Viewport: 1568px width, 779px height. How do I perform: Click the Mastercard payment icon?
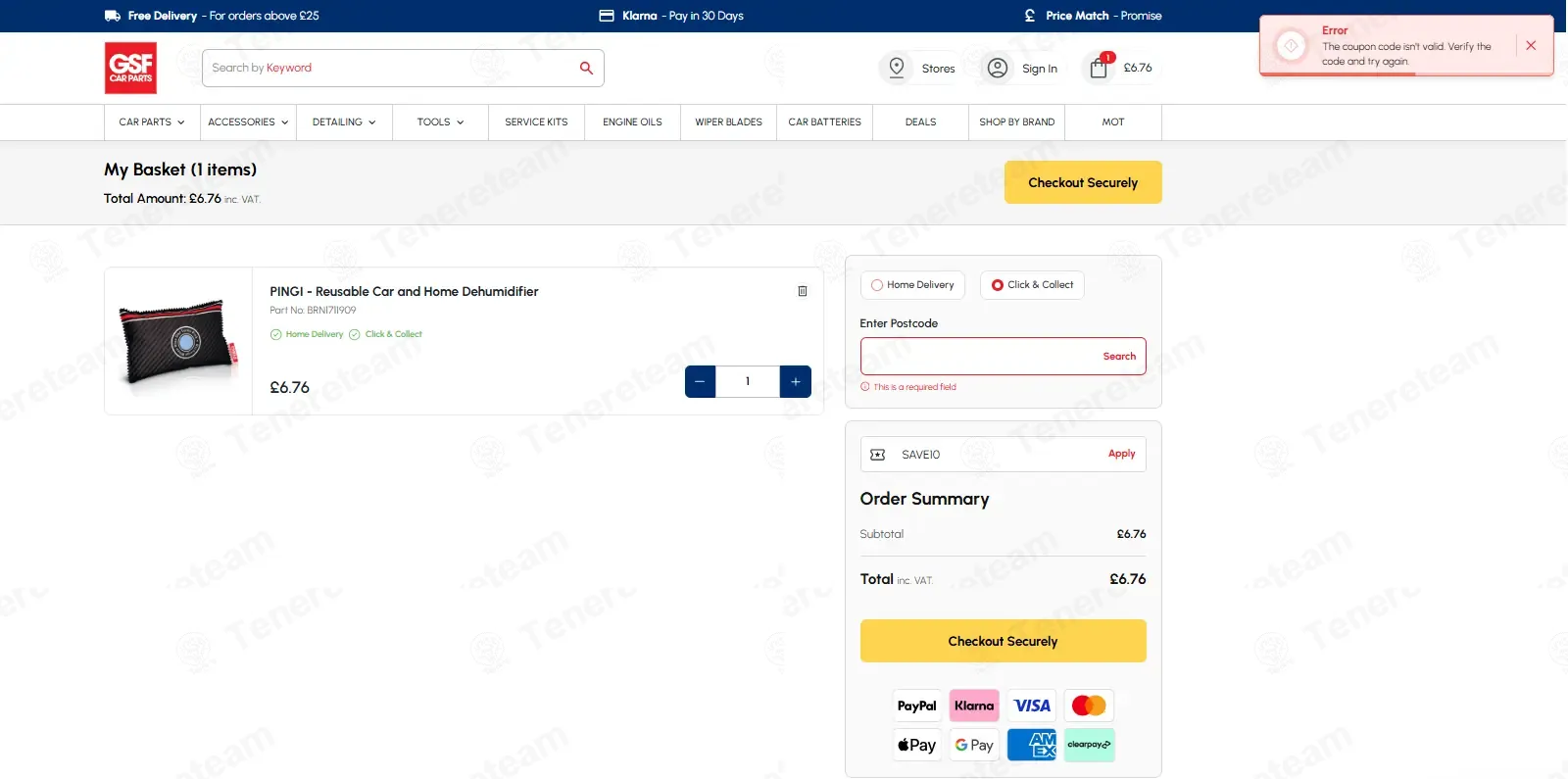[1089, 706]
